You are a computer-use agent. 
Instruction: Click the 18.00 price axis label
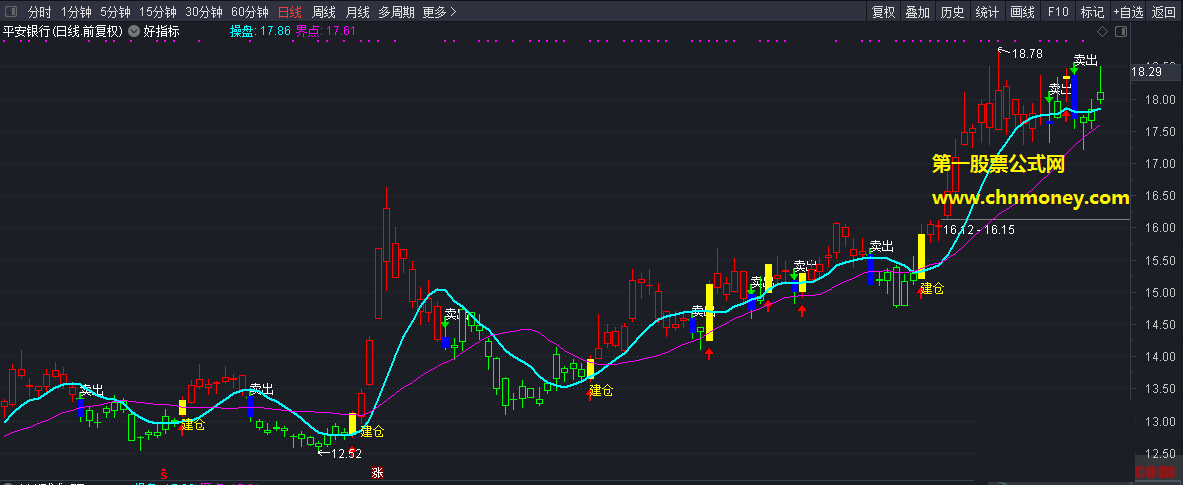[x=1158, y=99]
